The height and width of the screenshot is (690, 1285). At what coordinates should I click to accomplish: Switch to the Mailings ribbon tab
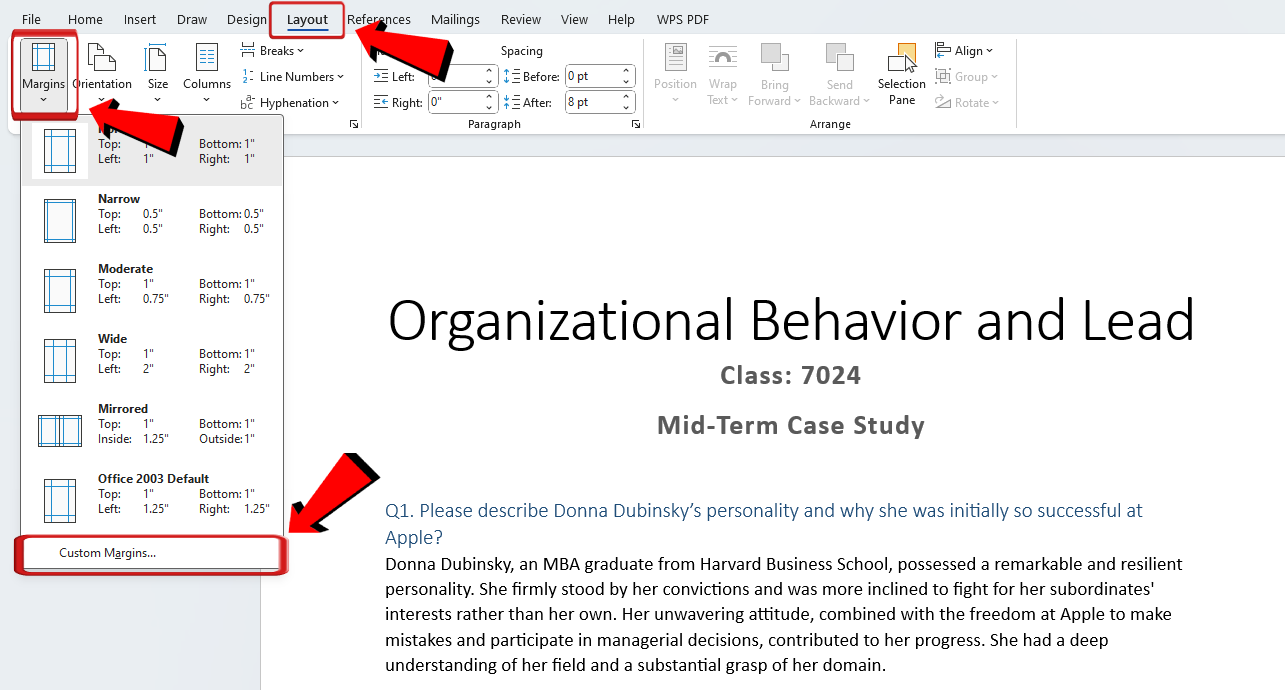click(x=455, y=19)
